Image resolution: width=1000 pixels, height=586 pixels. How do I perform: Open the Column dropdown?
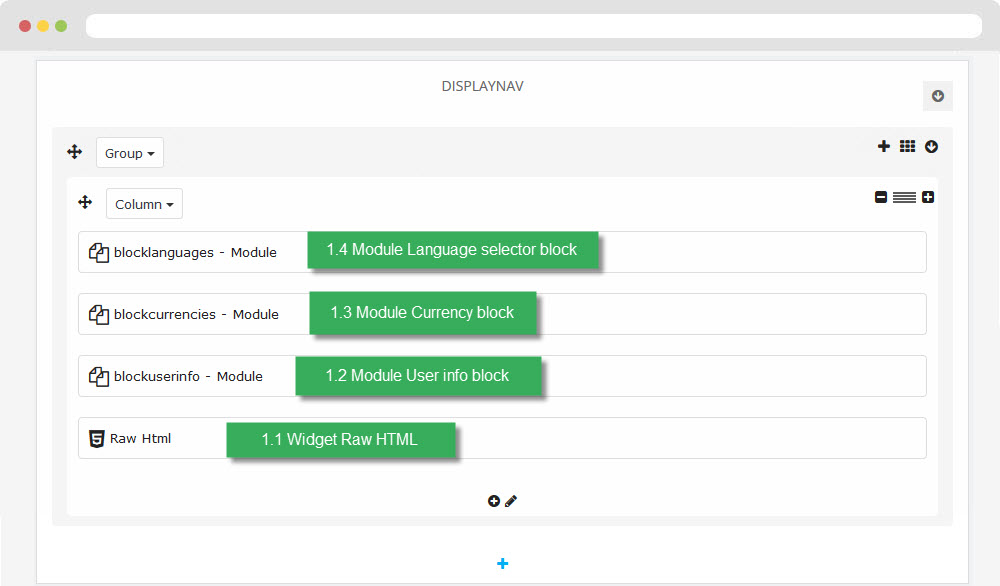tap(144, 204)
